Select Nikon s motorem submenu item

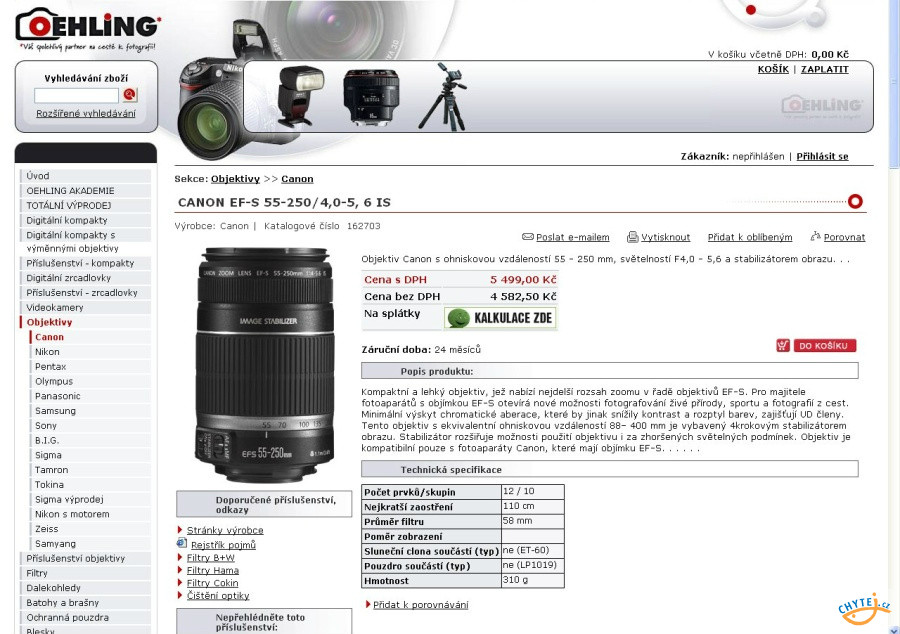[91, 514]
